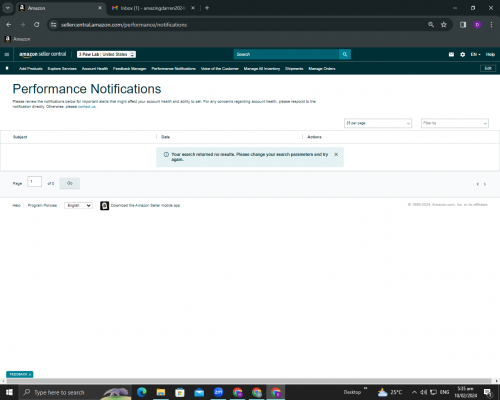Viewport: 500px width, 400px height.
Task: Click the horizontal scrollbar at page bottom
Action: click(x=249, y=381)
